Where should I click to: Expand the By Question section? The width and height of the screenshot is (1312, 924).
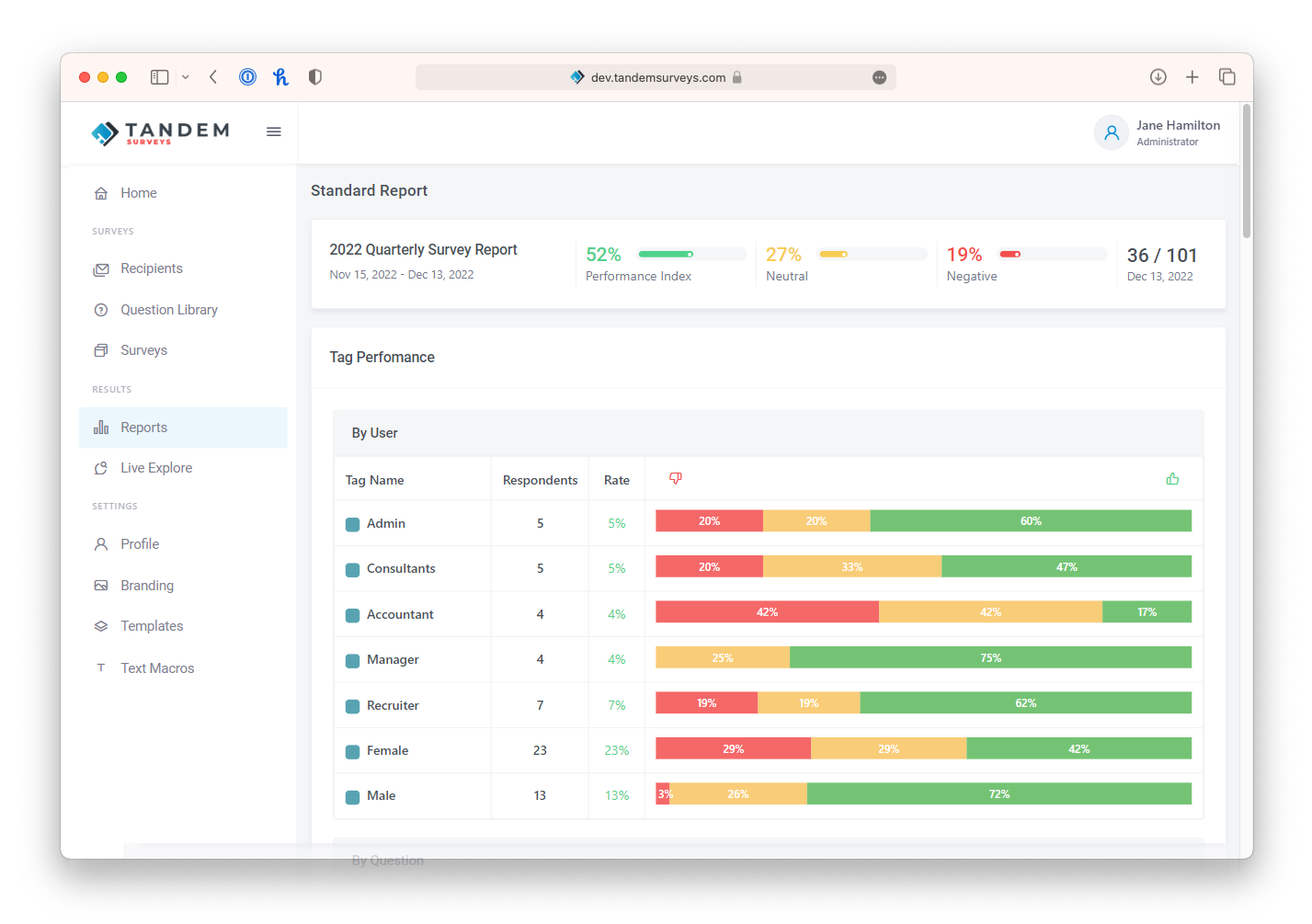click(387, 860)
